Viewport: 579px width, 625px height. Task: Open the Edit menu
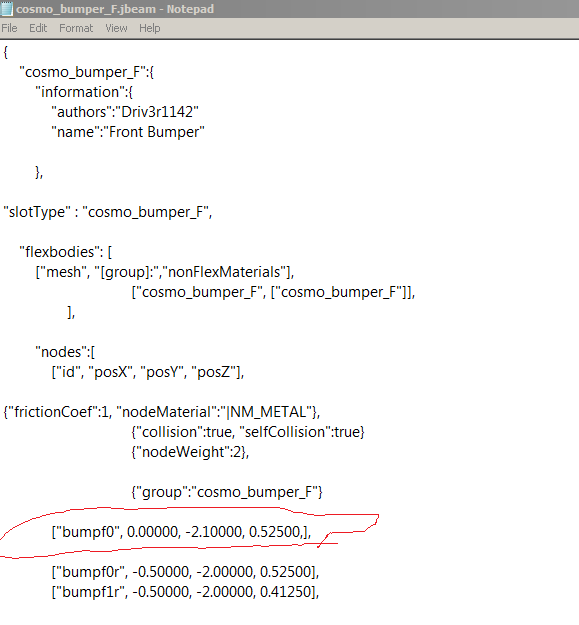(x=38, y=28)
